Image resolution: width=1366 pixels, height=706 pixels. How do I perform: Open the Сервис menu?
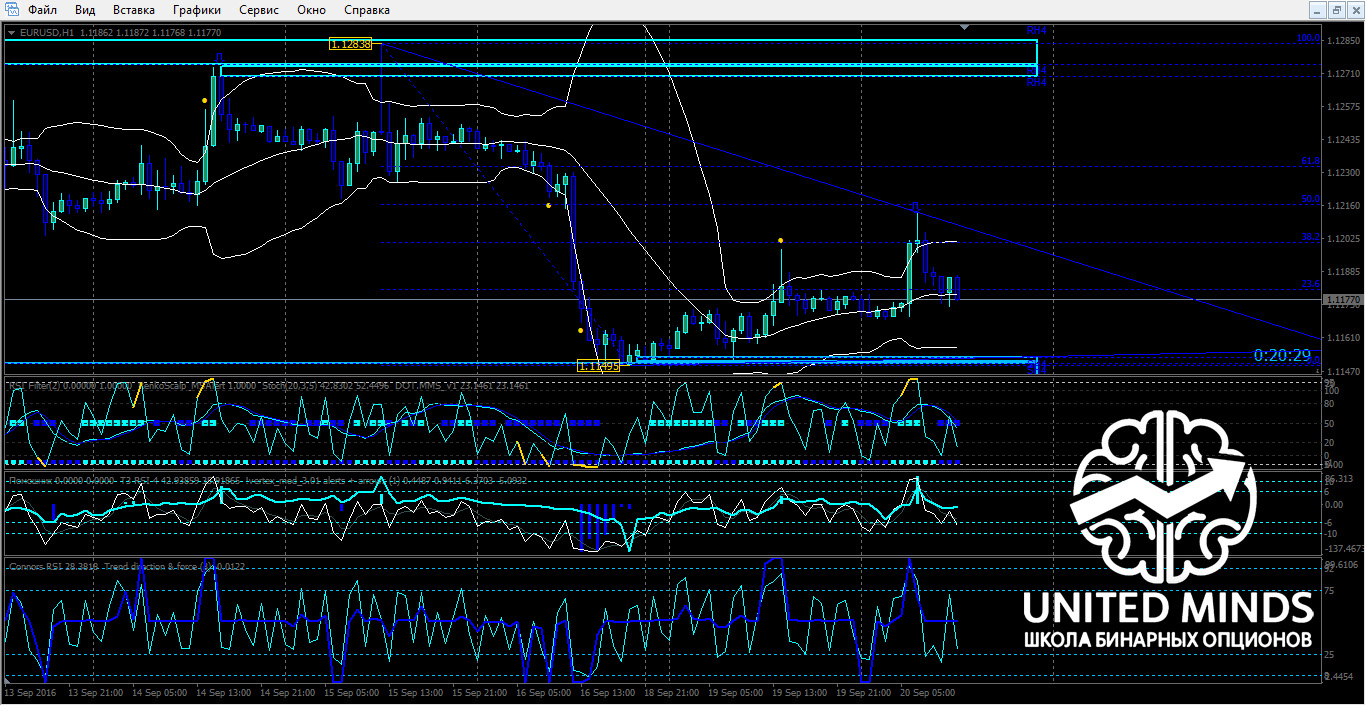[x=260, y=10]
